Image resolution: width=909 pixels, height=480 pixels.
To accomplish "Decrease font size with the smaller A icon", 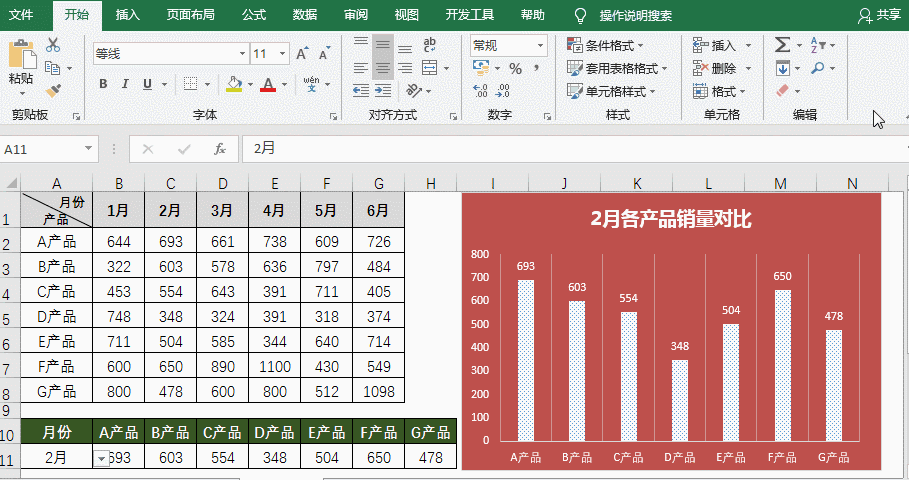I will 324,54.
